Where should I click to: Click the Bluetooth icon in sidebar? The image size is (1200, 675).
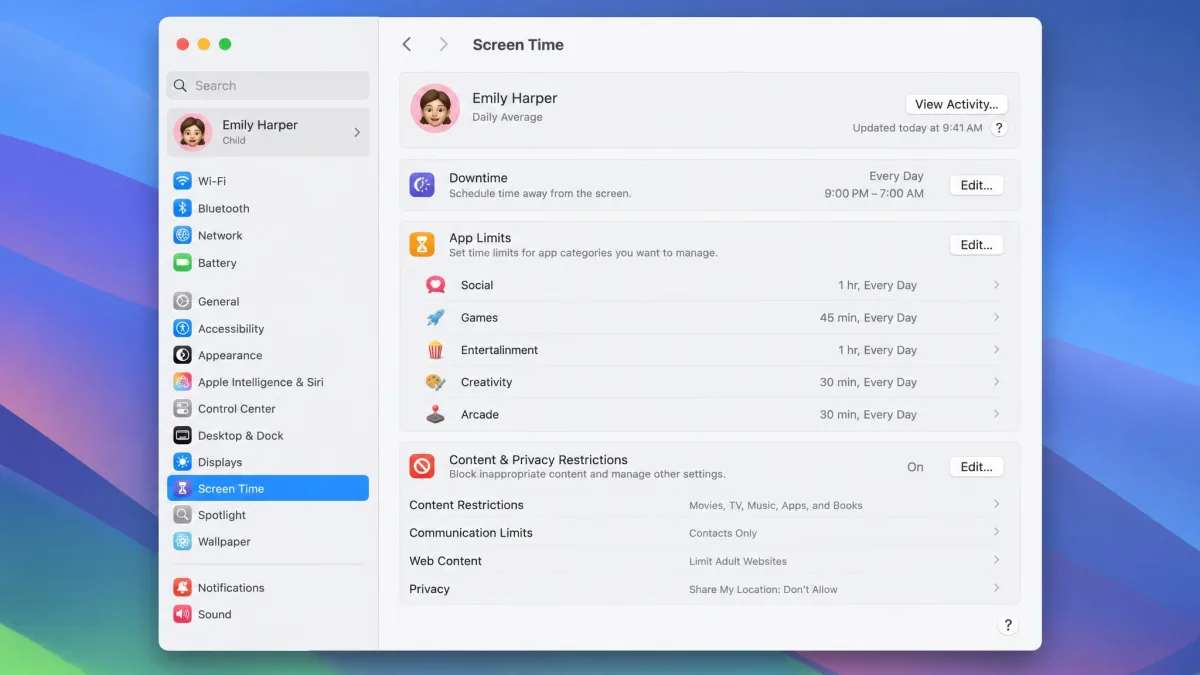pyautogui.click(x=182, y=208)
